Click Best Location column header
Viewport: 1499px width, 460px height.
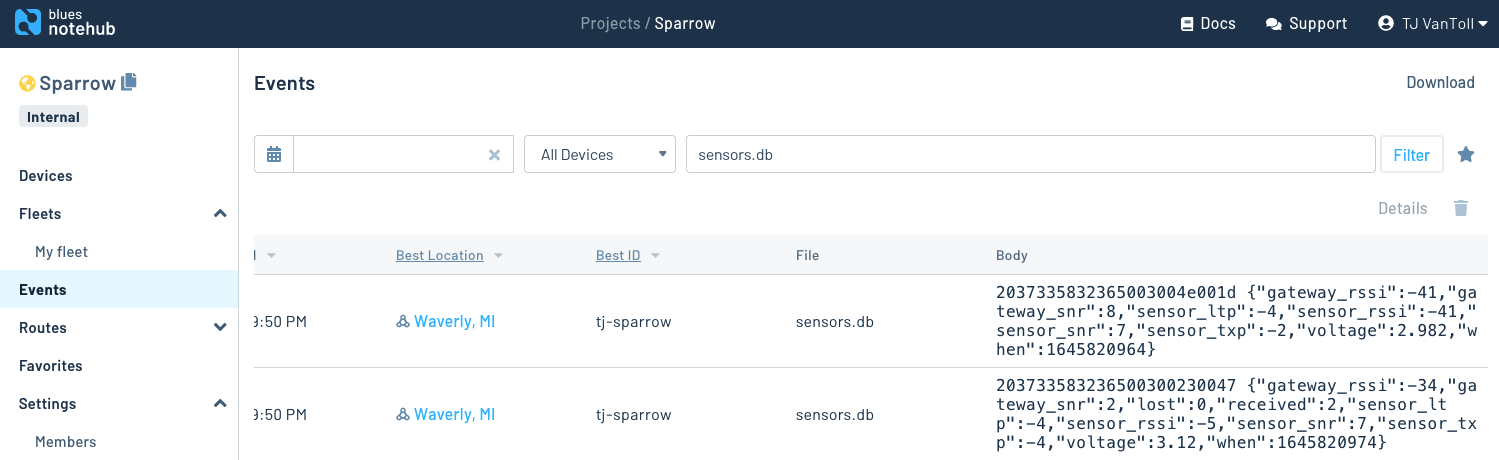440,256
